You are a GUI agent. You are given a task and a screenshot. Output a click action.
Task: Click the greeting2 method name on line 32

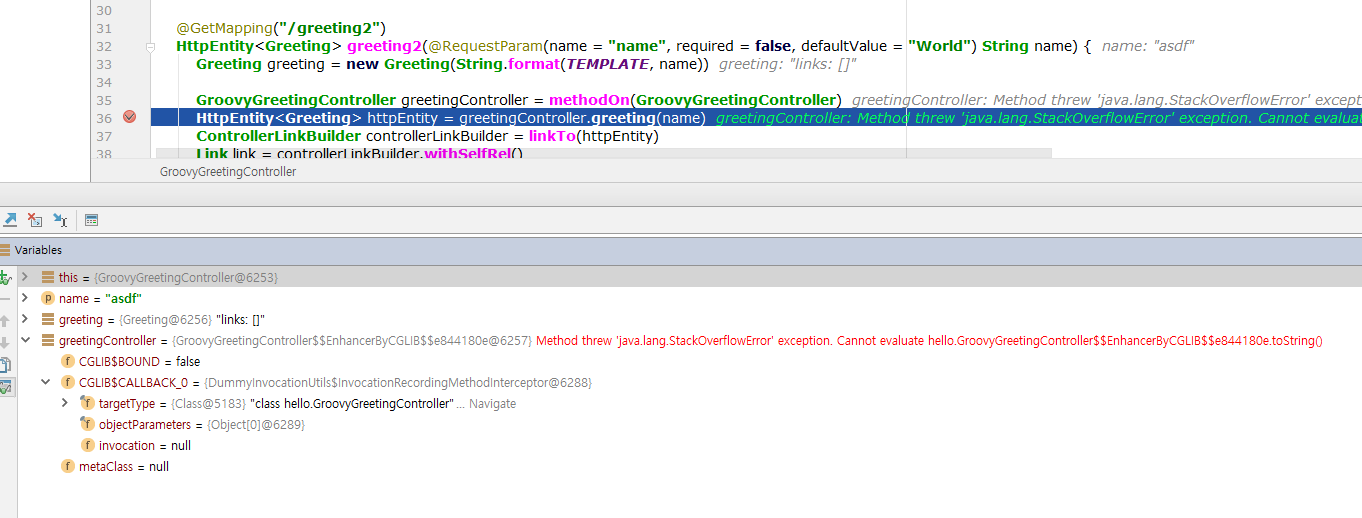pyautogui.click(x=384, y=46)
